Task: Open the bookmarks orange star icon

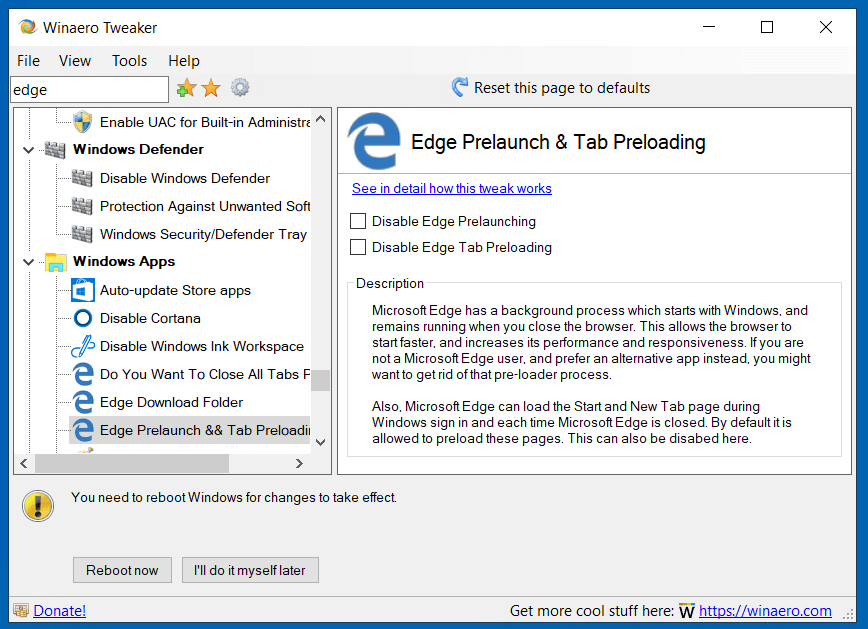Action: (211, 89)
